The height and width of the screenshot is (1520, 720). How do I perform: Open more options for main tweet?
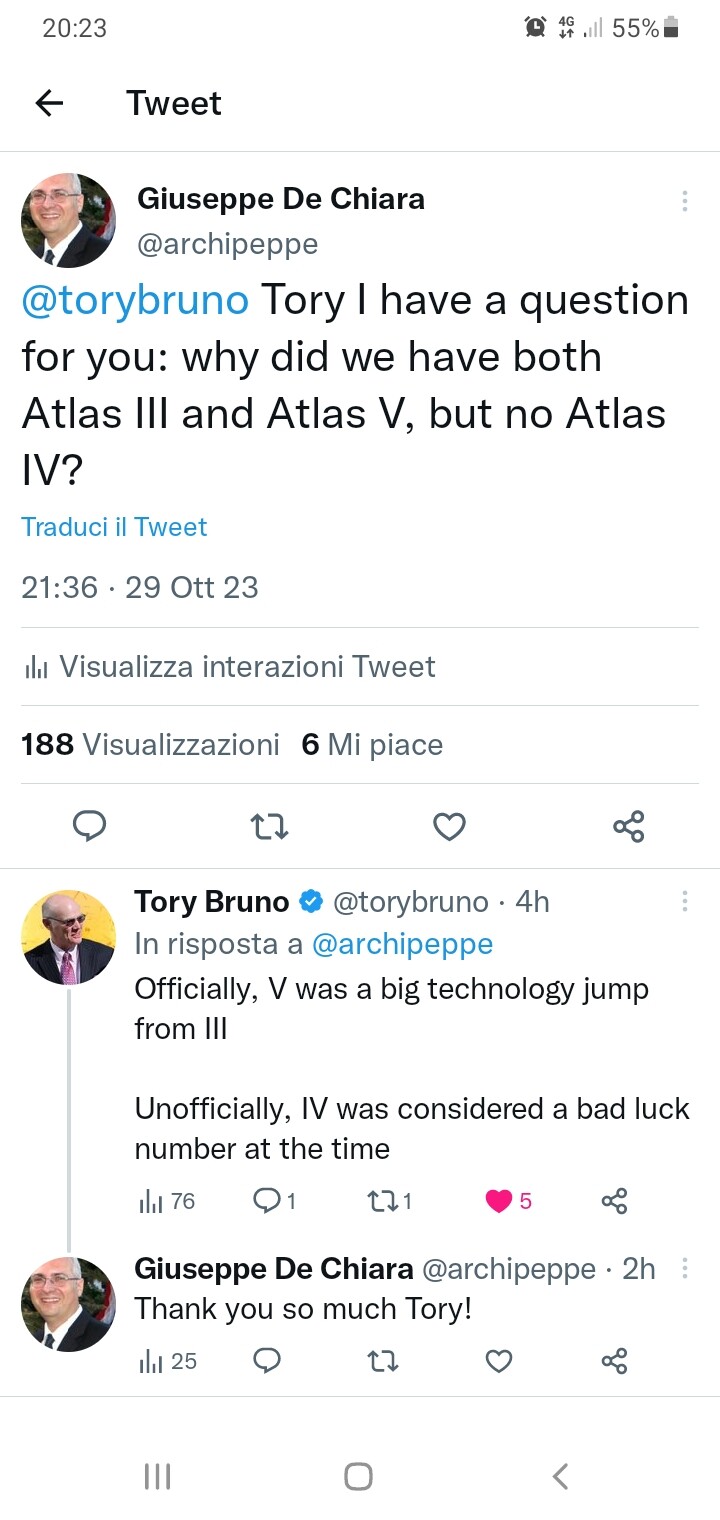click(685, 201)
